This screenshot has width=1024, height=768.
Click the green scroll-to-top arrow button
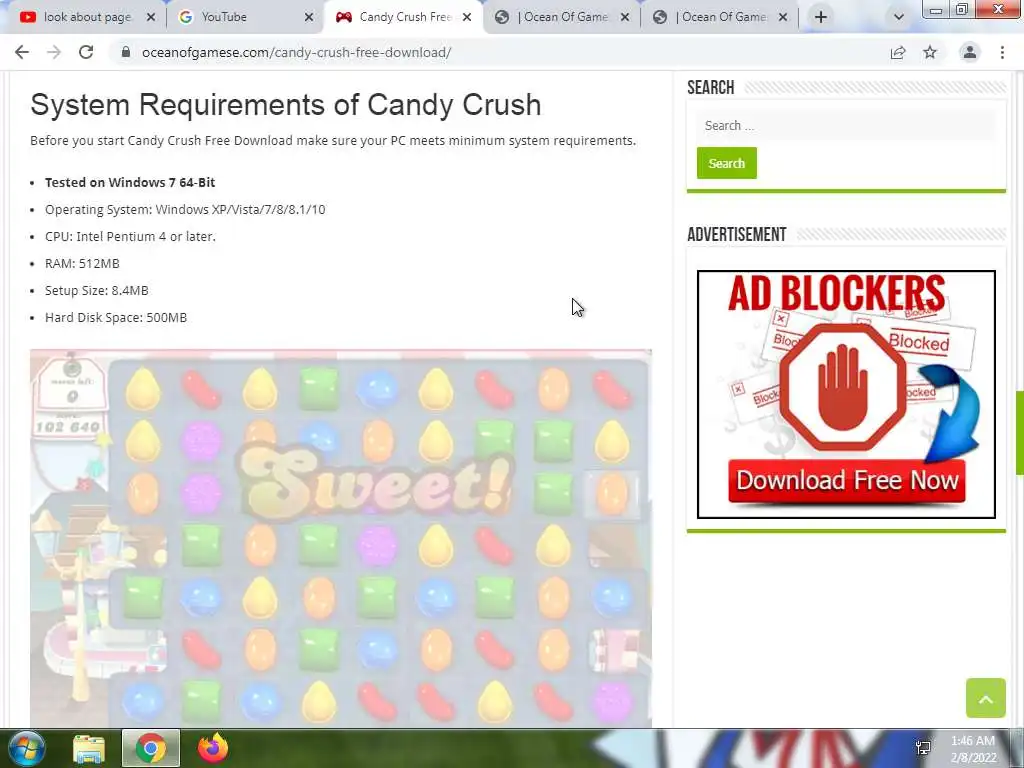tap(985, 698)
